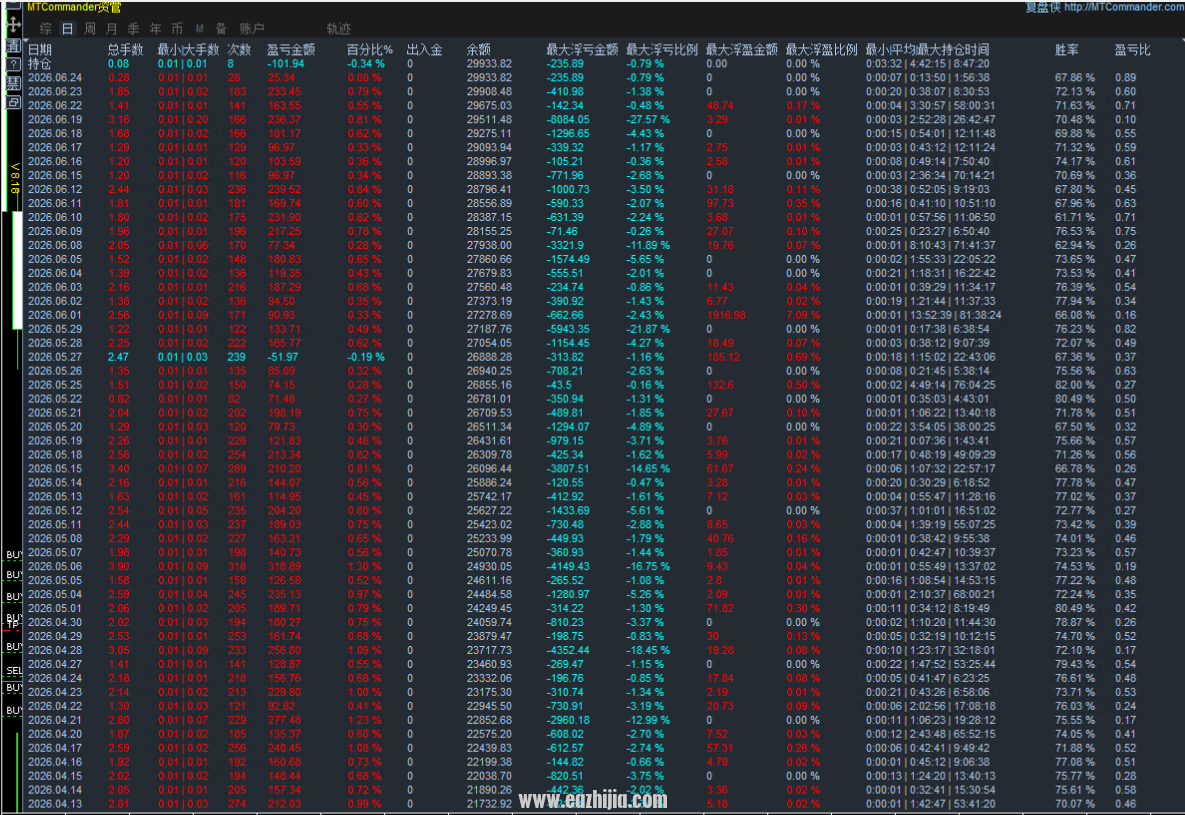
Task: Click total lots 3.40 value
Action: click(x=119, y=469)
